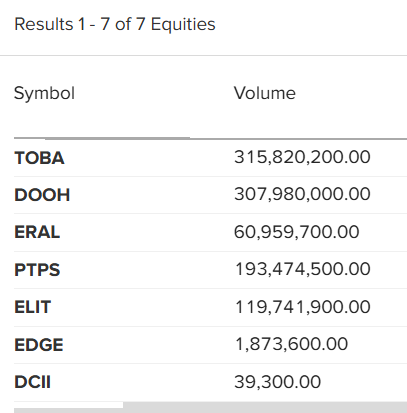Select TOBA volume 315,820,200.00 cell
Viewport: 407px width, 413px height.
click(x=302, y=157)
